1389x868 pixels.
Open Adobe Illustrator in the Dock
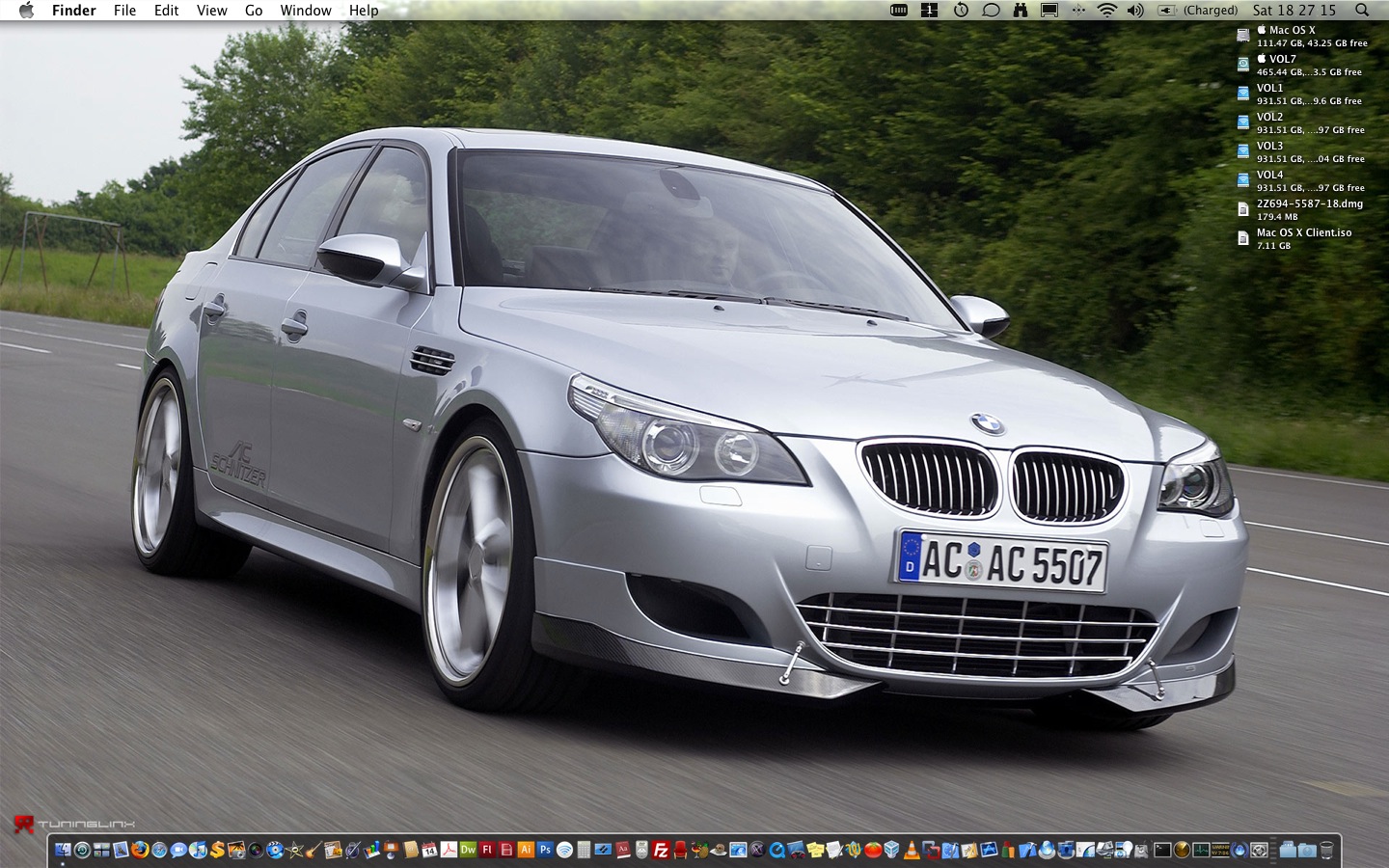[526, 850]
